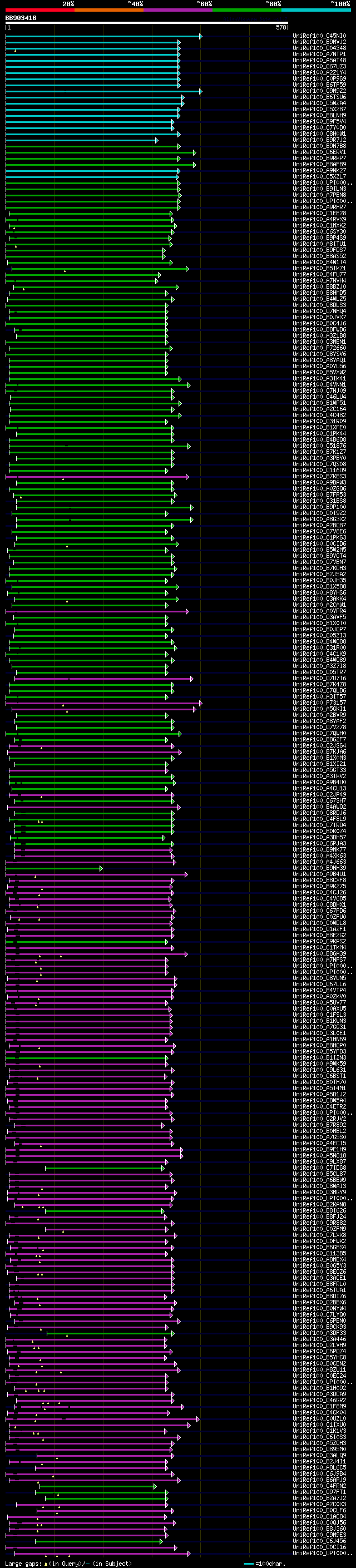
Task: Select UniRef100_B8LNH9 label
Action: pyautogui.click(x=319, y=115)
